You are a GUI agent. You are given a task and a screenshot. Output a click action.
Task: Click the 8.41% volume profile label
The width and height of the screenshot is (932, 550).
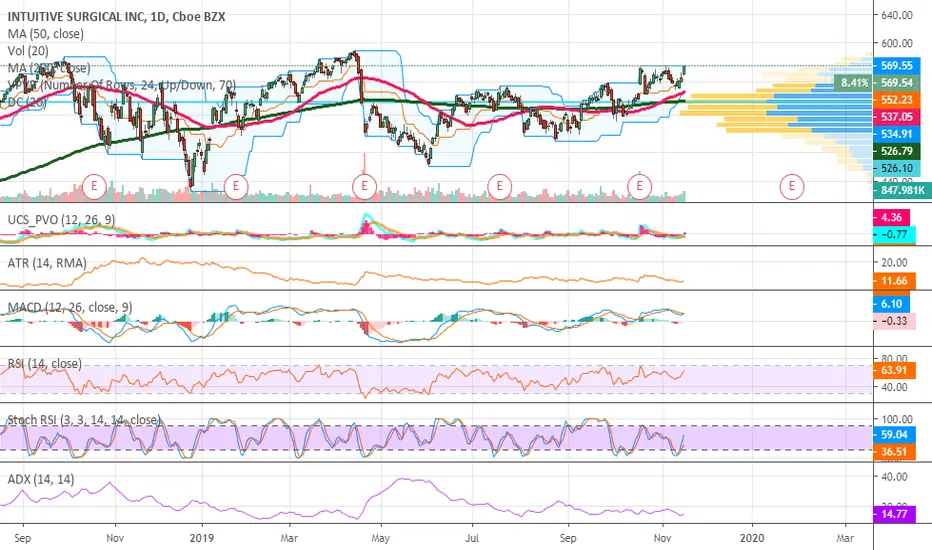click(x=854, y=83)
